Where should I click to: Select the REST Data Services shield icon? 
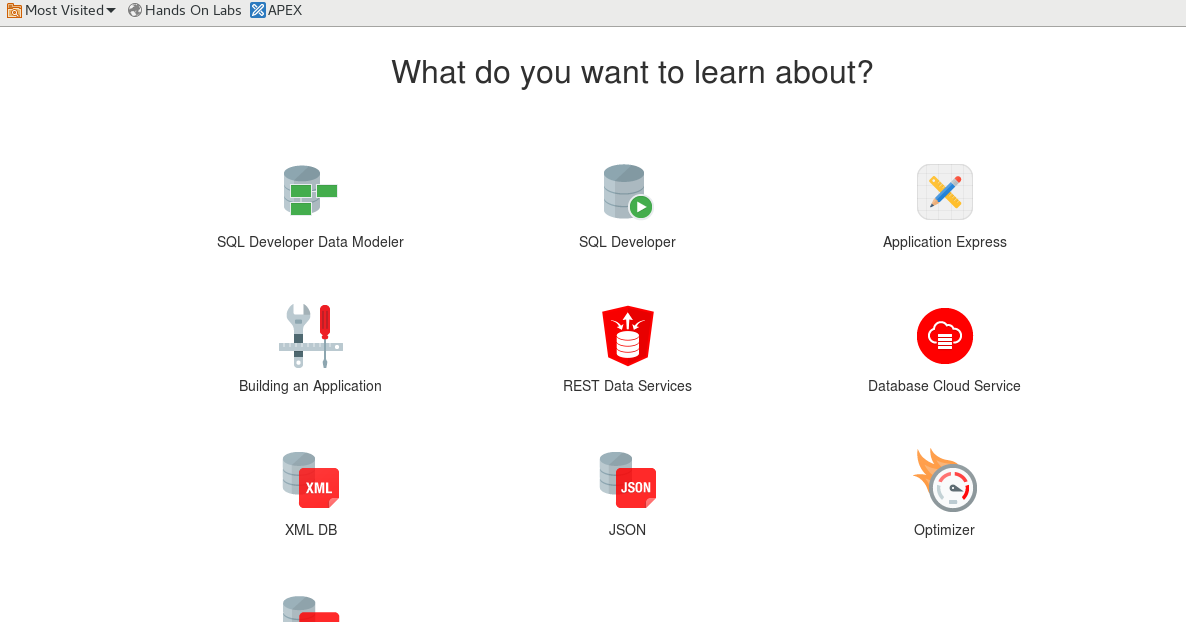627,335
